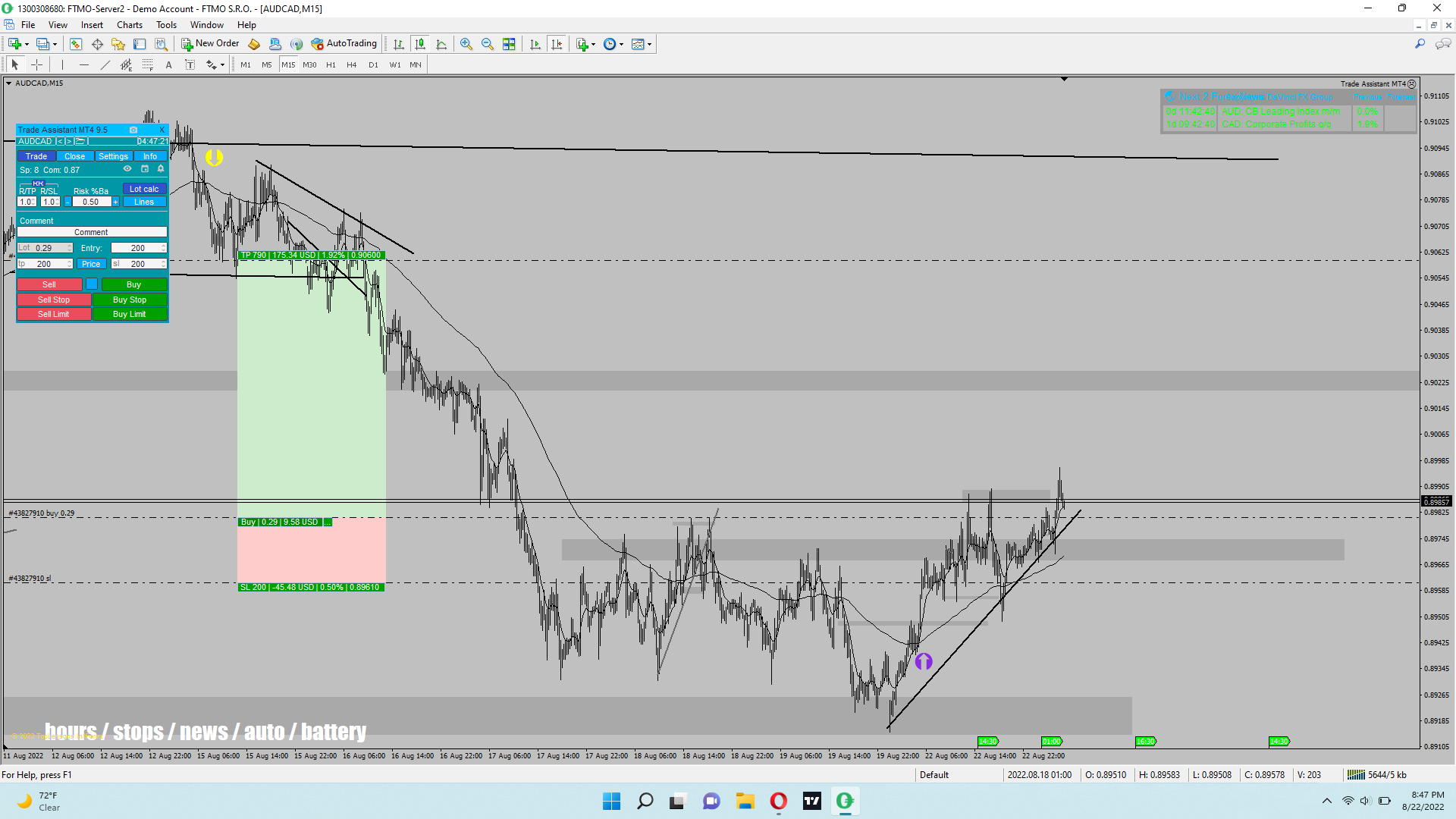Open the Periodicity clock dropdown arrow
The width and height of the screenshot is (1456, 819).
pos(622,44)
